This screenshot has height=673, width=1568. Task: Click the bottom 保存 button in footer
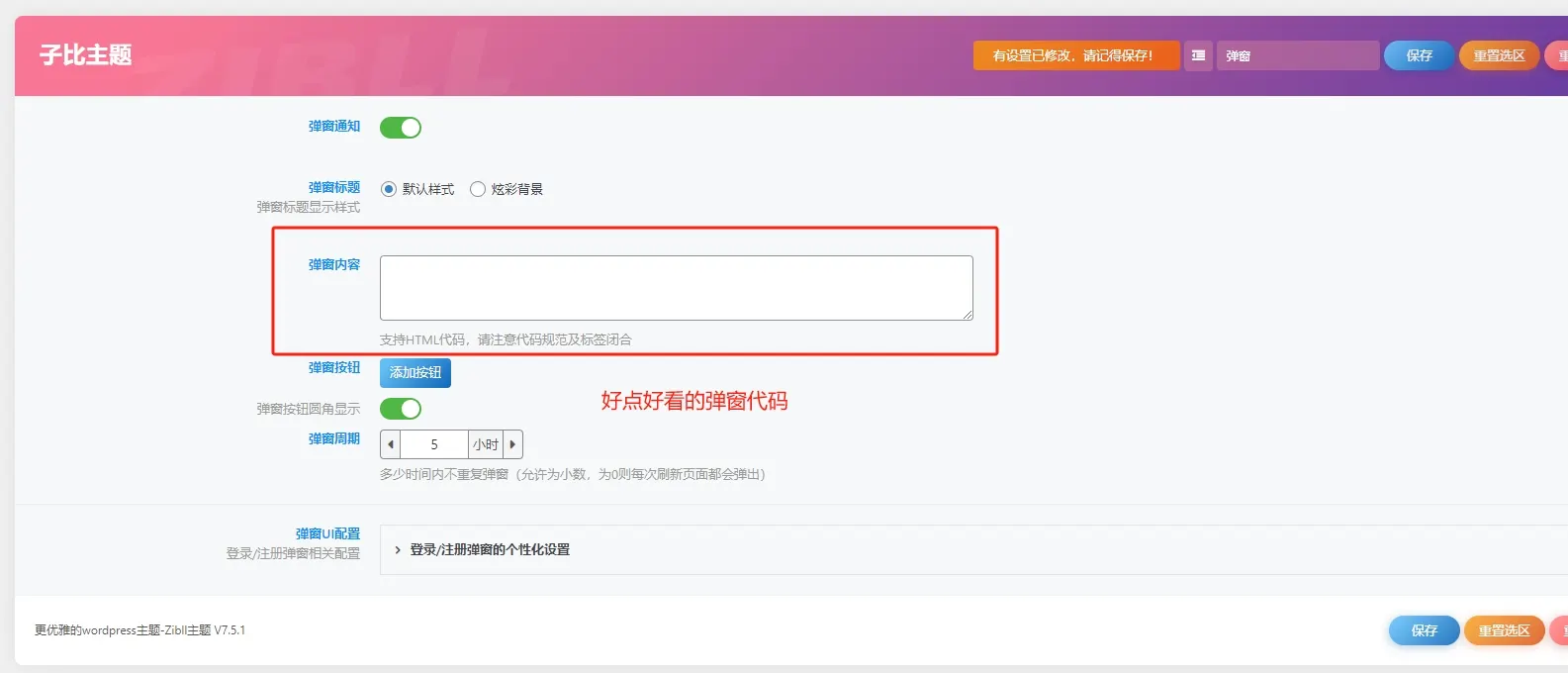(1425, 630)
